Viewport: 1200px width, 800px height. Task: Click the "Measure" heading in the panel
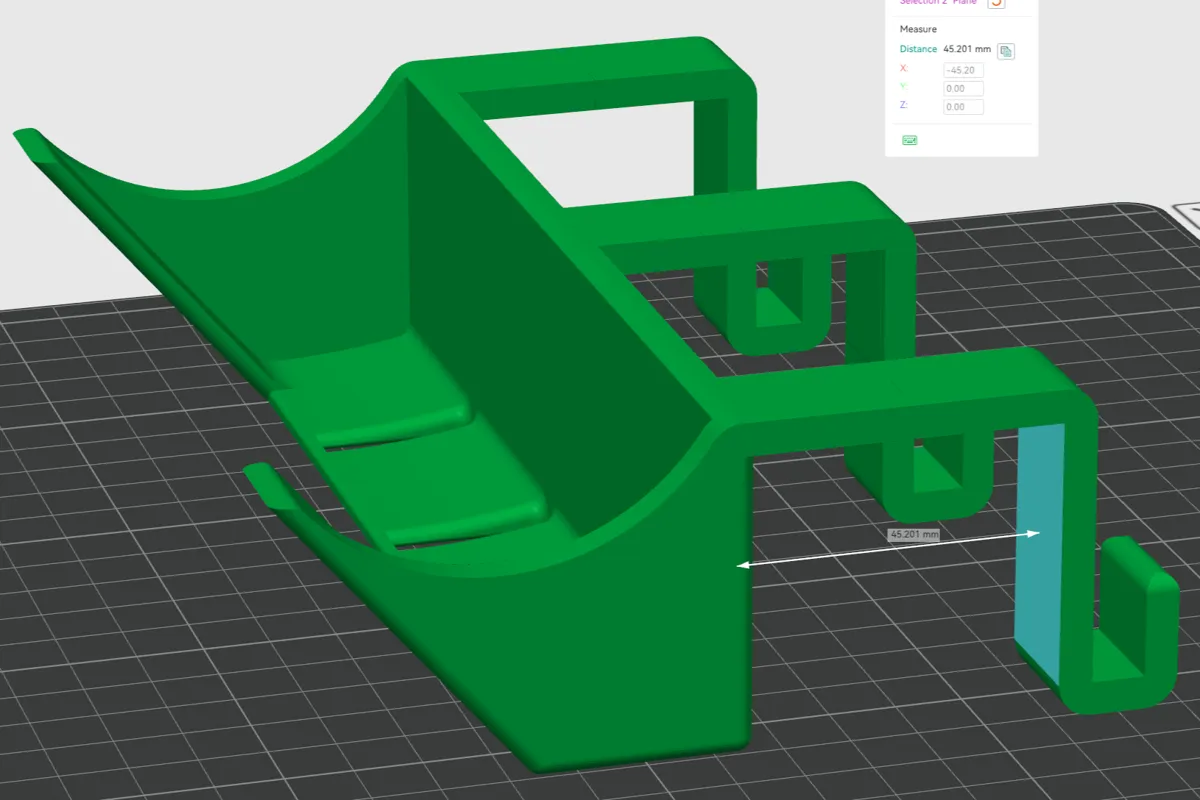pyautogui.click(x=918, y=29)
